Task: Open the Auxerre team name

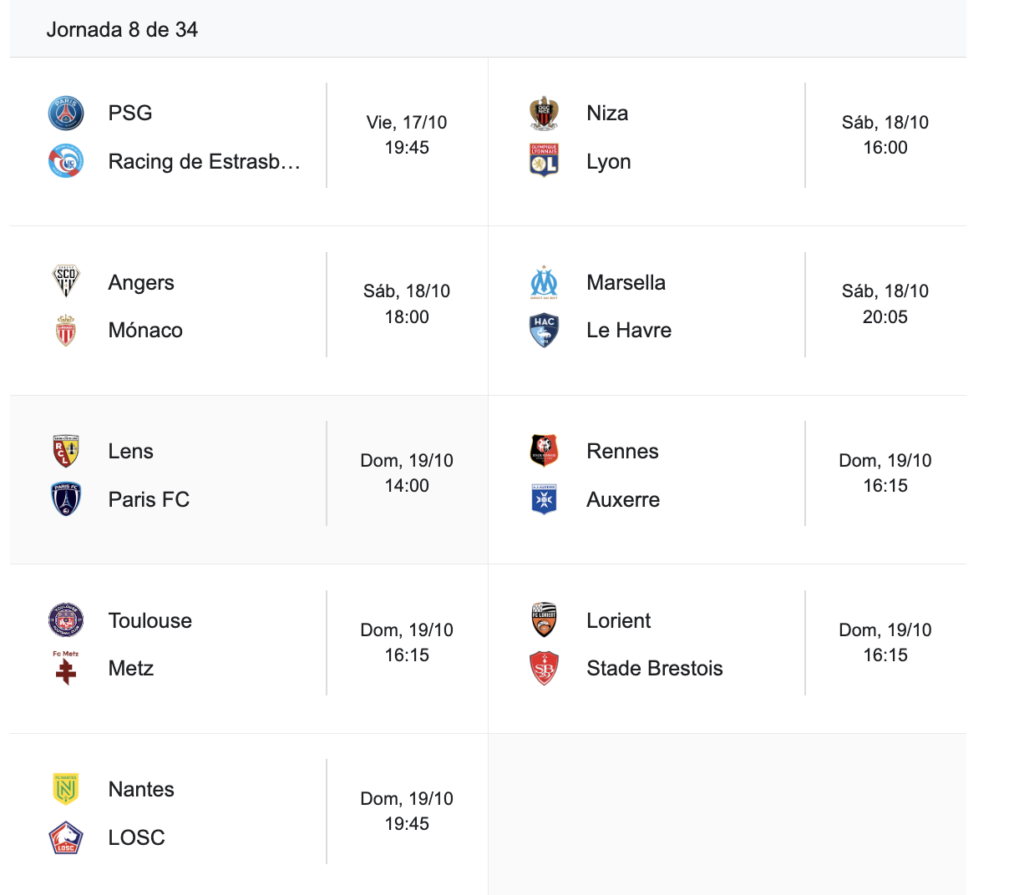Action: (x=623, y=499)
